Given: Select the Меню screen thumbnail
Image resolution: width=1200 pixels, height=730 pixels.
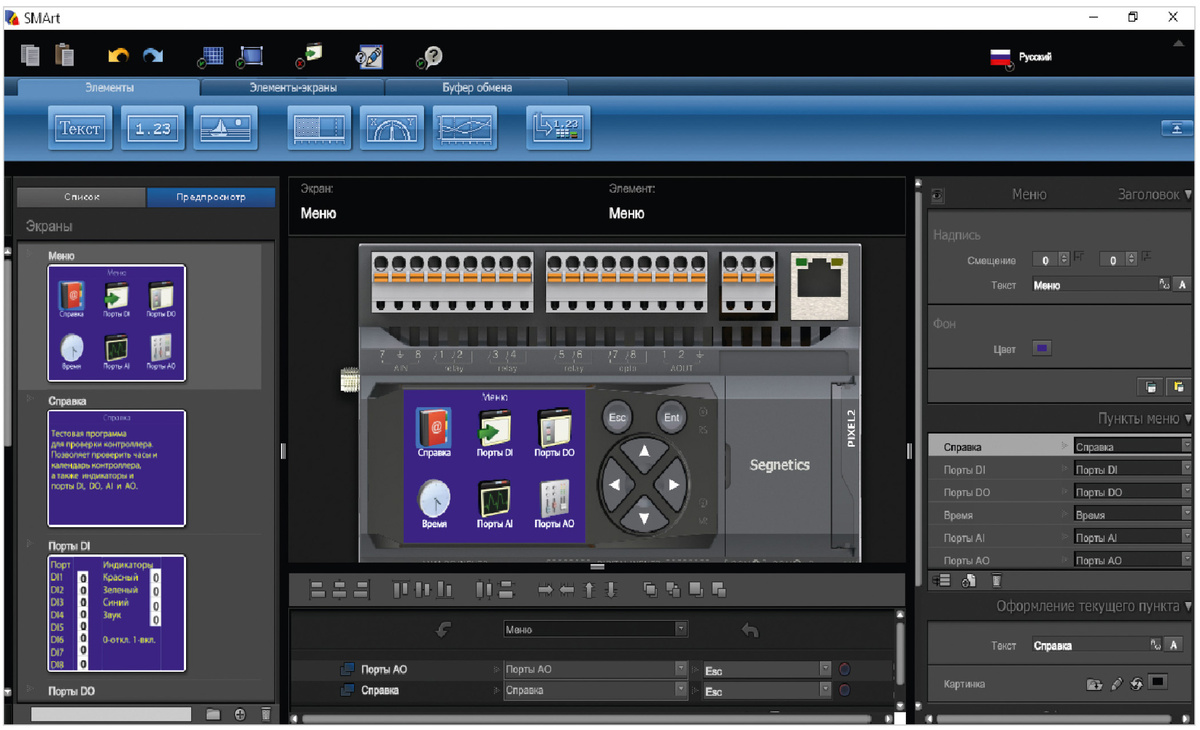Looking at the screenshot, I should click(117, 322).
